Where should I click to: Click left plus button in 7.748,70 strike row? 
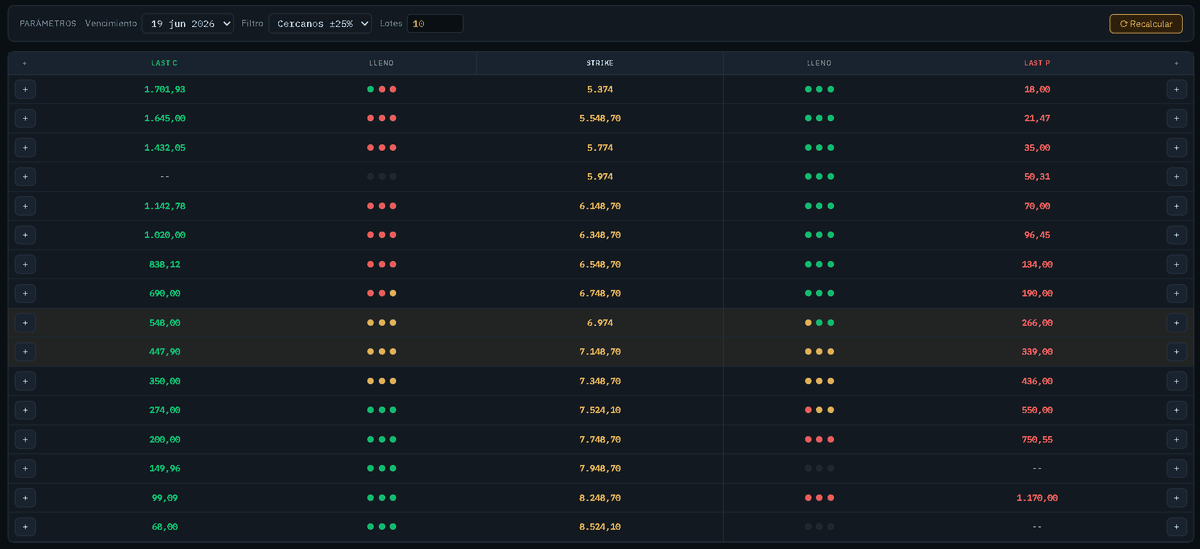tap(25, 439)
